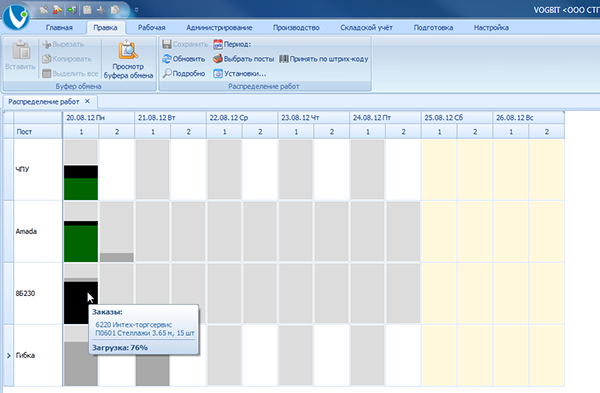Image resolution: width=600 pixels, height=393 pixels.
Task: Click the 20.08.12 Пн date header
Action: (x=98, y=117)
